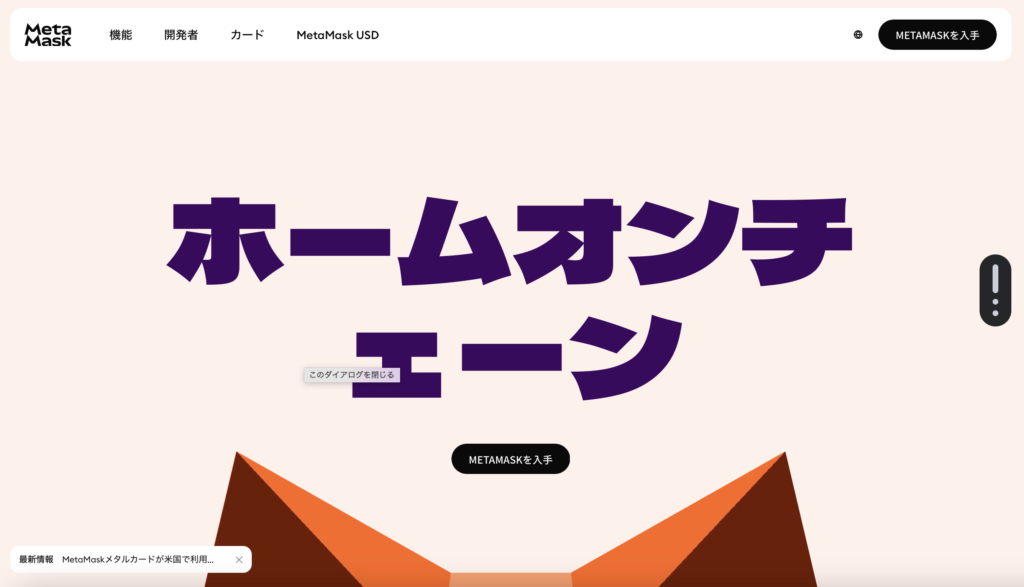1024x587 pixels.
Task: Click the 最新情報 label
Action: coord(36,560)
